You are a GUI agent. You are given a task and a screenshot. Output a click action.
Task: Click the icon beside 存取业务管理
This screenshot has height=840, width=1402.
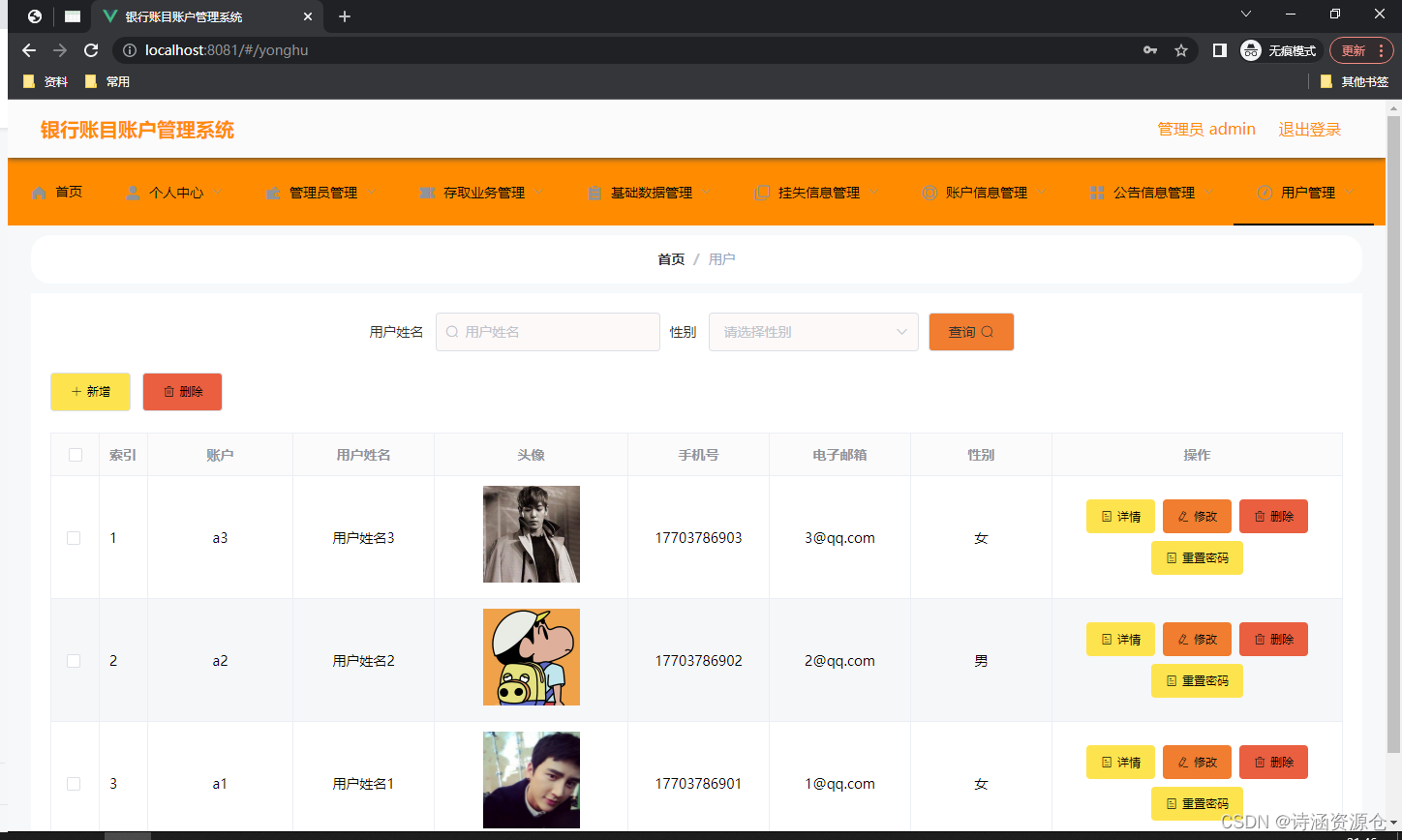coord(427,193)
